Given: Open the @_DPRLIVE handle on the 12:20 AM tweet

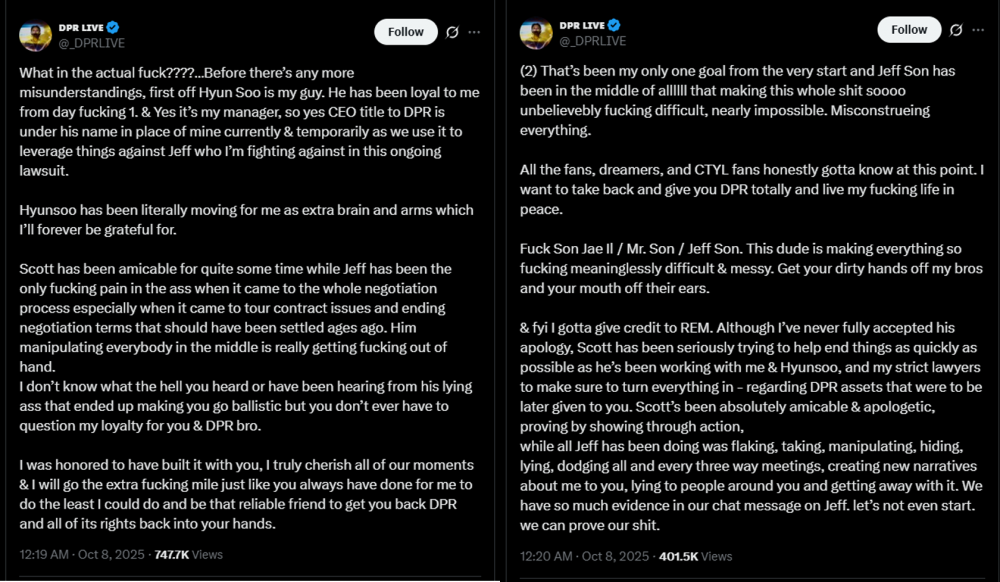Looking at the screenshot, I should point(592,41).
